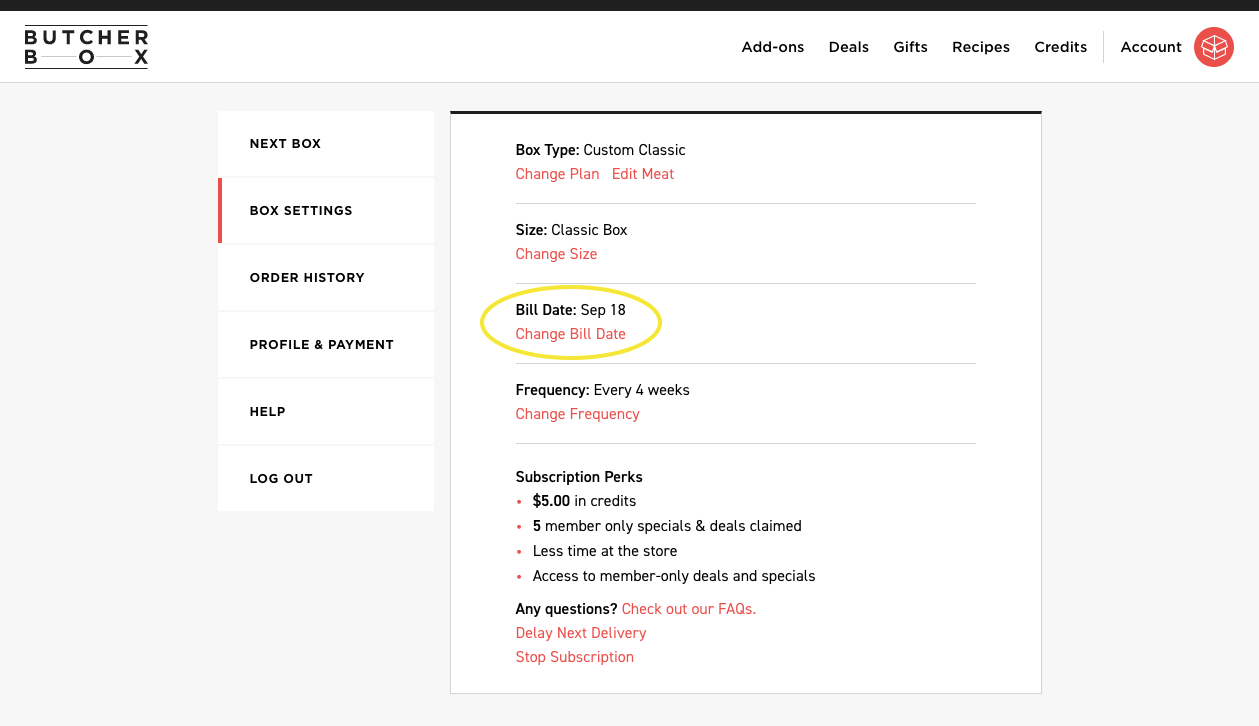Click the $5.00 in credits perk

(x=584, y=501)
